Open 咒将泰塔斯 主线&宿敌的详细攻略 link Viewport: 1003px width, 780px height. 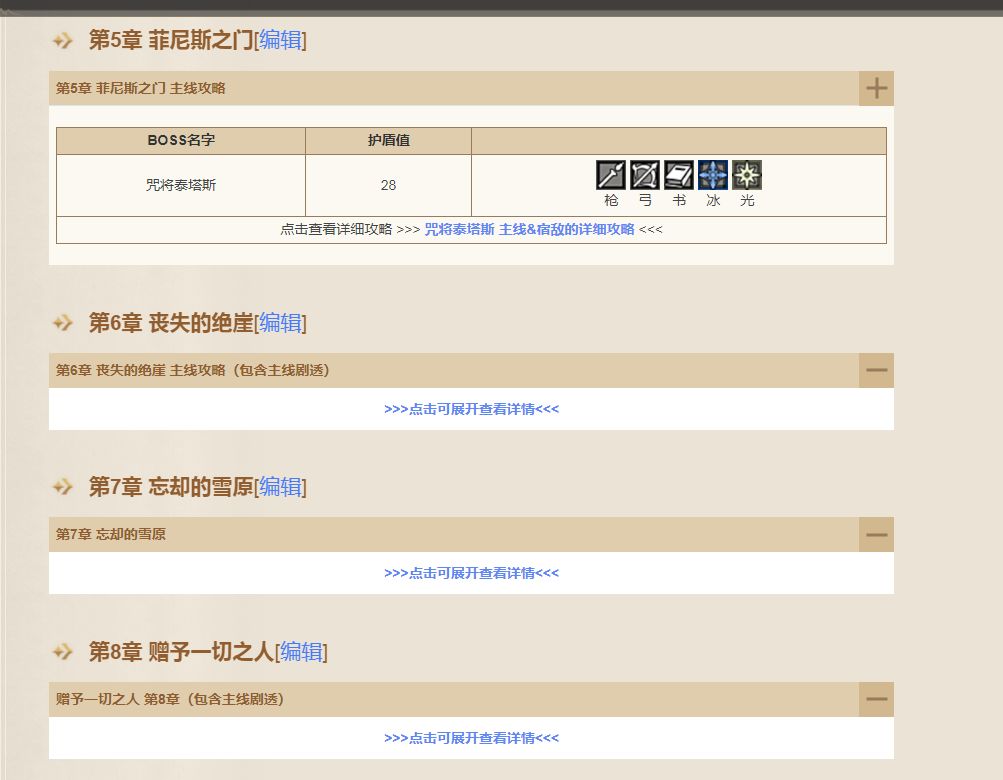click(x=530, y=229)
